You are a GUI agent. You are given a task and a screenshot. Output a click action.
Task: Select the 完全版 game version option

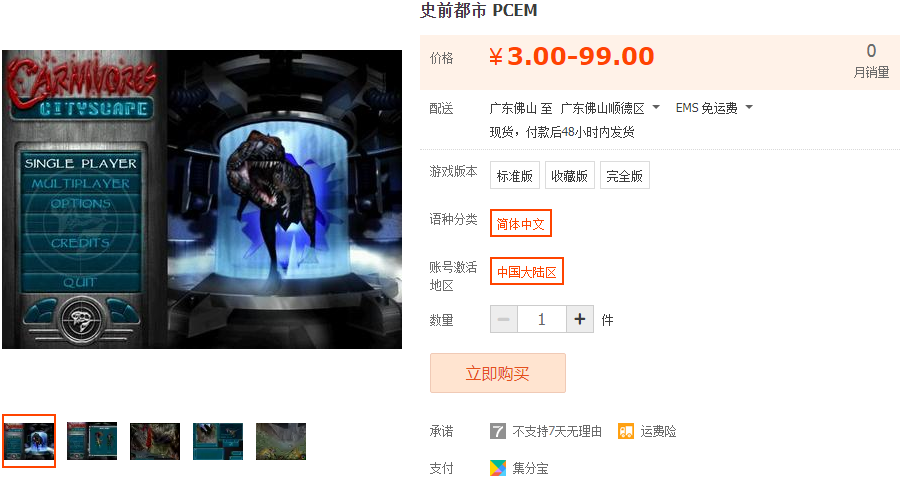624,175
